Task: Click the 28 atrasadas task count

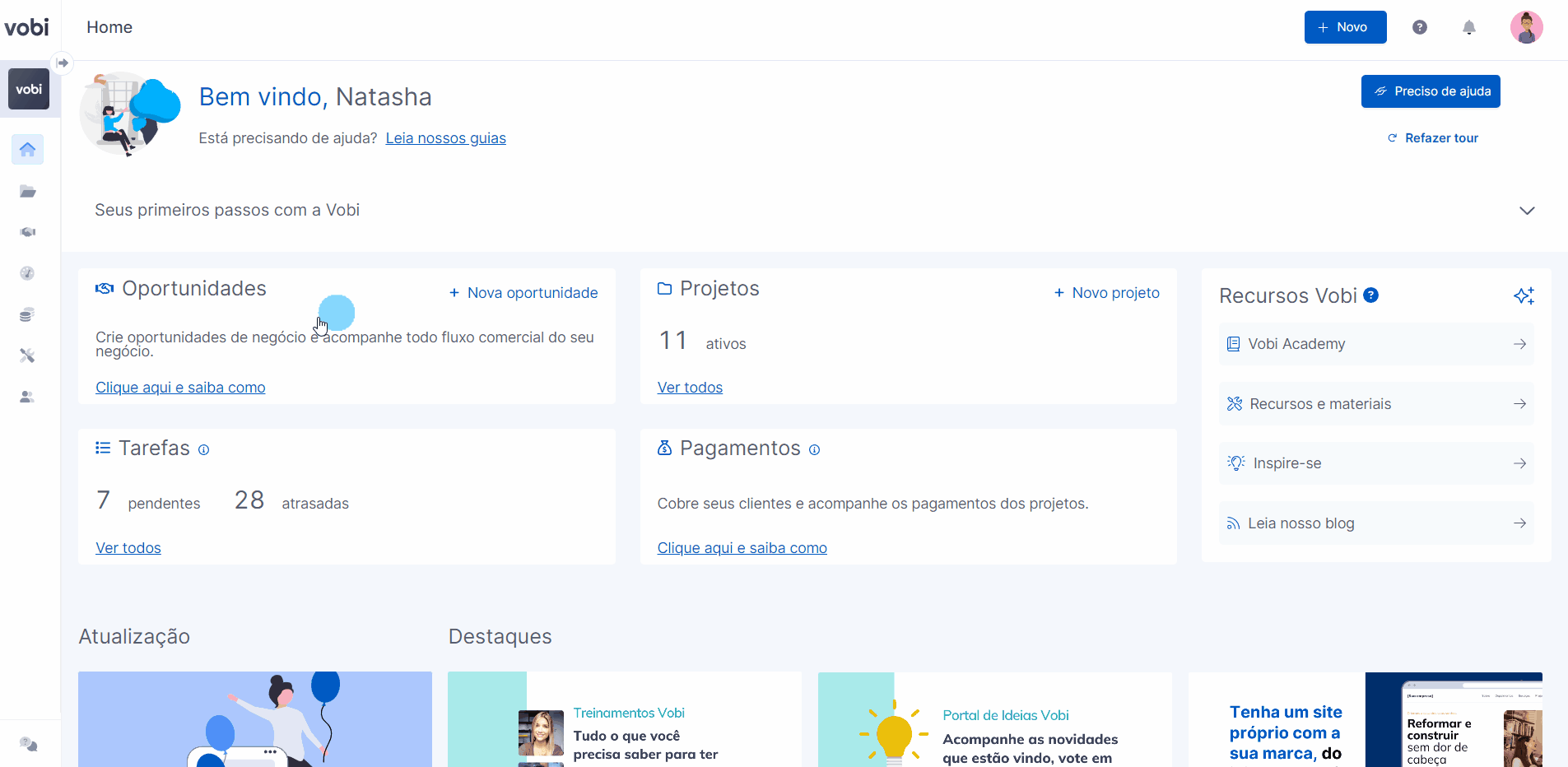Action: pyautogui.click(x=291, y=501)
